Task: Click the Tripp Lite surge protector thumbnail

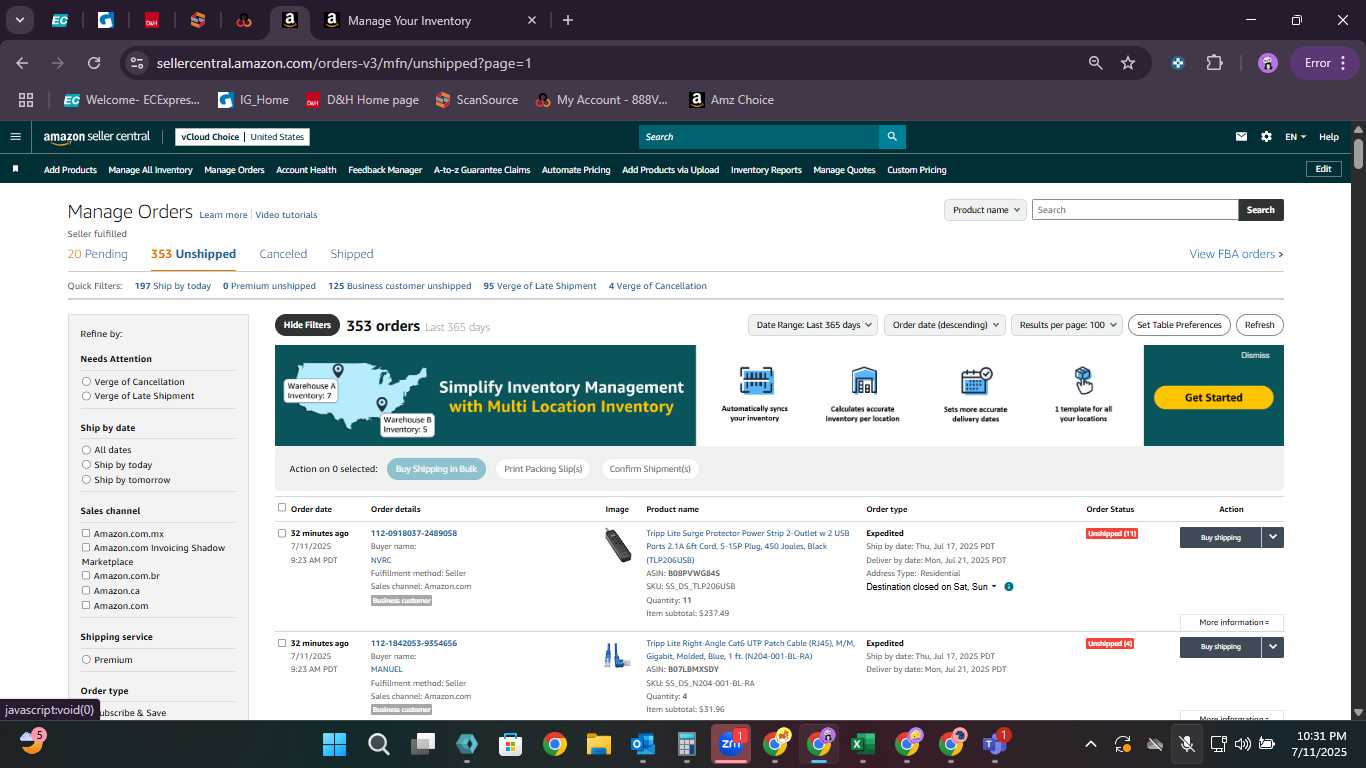Action: click(618, 546)
